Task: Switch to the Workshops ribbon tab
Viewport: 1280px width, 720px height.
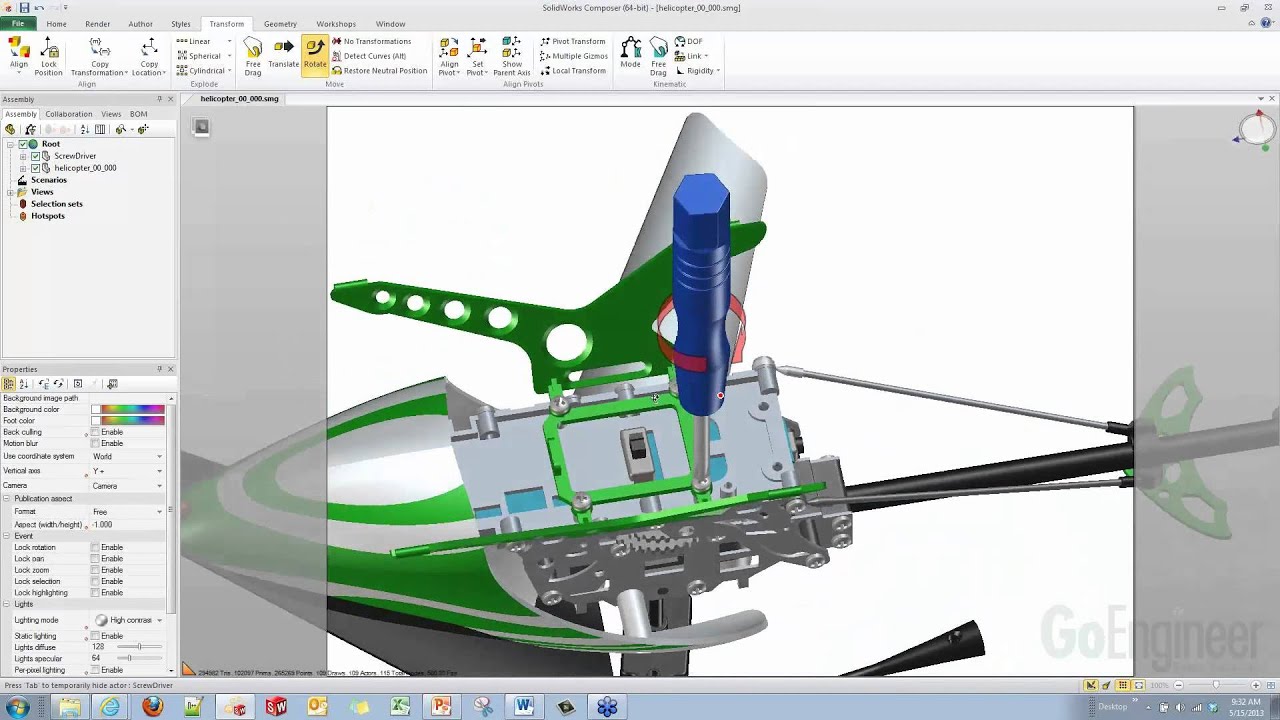Action: [x=336, y=24]
